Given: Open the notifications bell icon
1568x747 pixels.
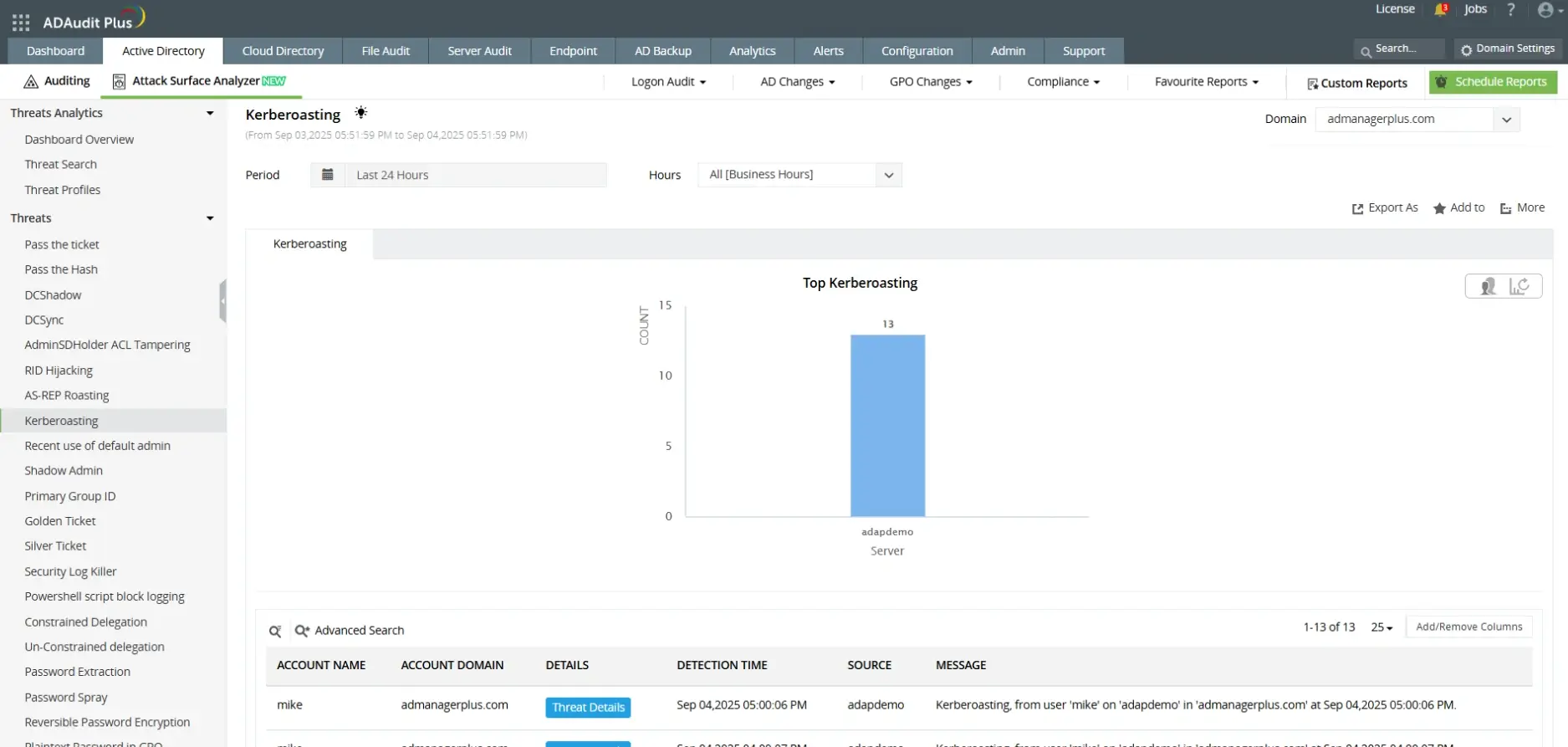Looking at the screenshot, I should pyautogui.click(x=1440, y=10).
